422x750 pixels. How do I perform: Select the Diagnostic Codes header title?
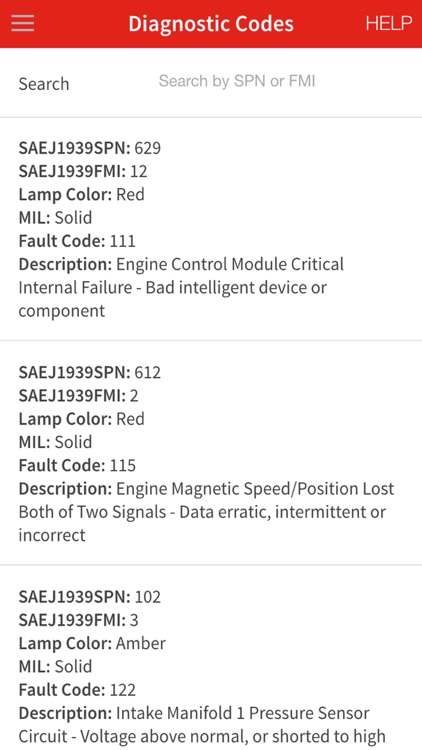pyautogui.click(x=211, y=23)
